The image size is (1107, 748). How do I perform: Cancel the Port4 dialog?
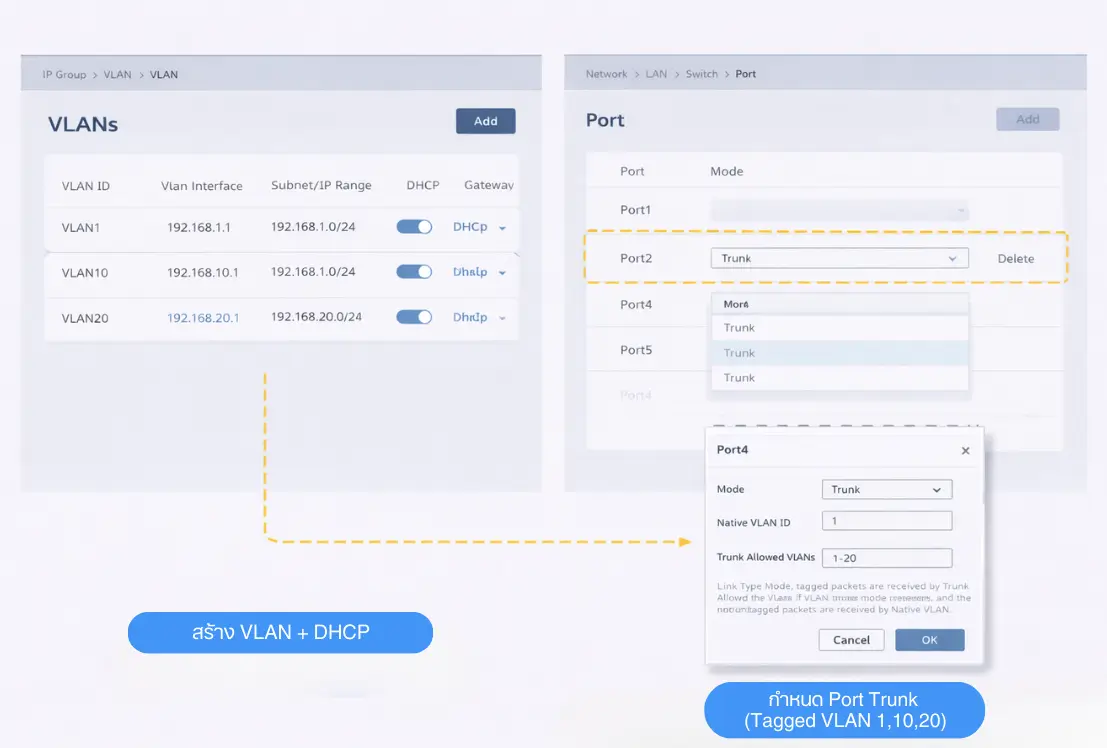851,640
